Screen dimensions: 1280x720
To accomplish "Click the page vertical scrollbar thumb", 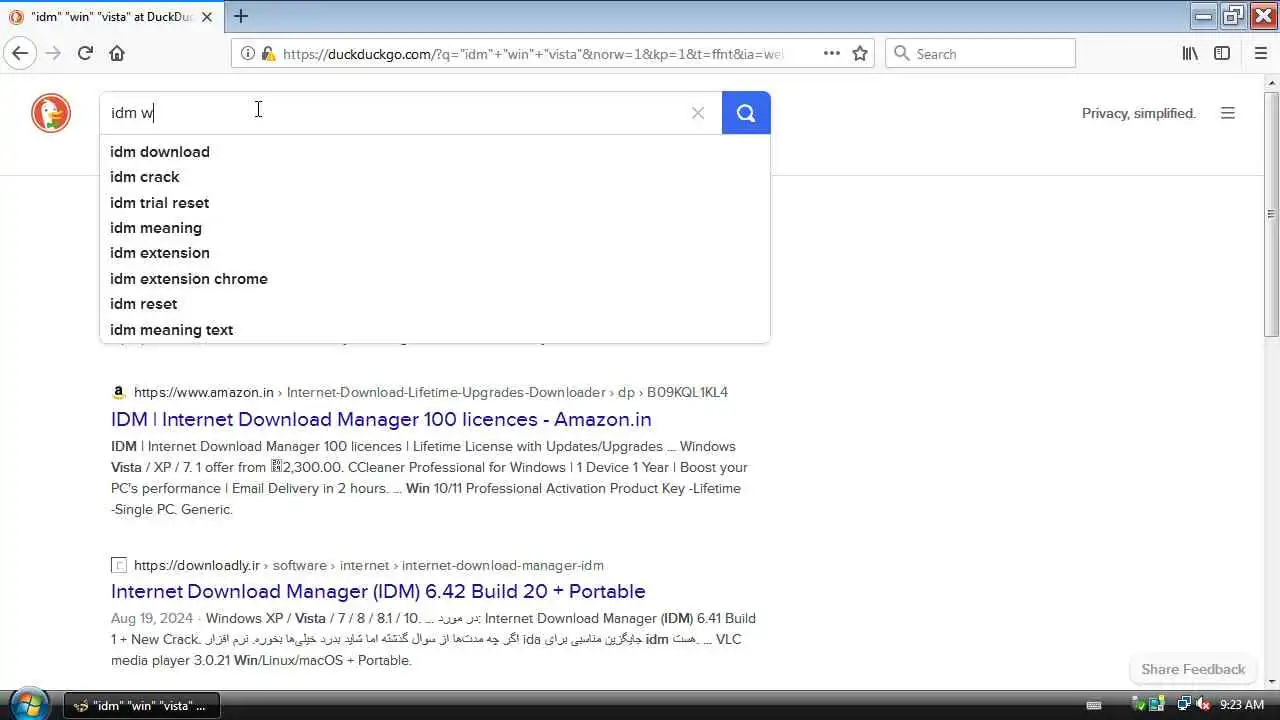I will (1271, 215).
